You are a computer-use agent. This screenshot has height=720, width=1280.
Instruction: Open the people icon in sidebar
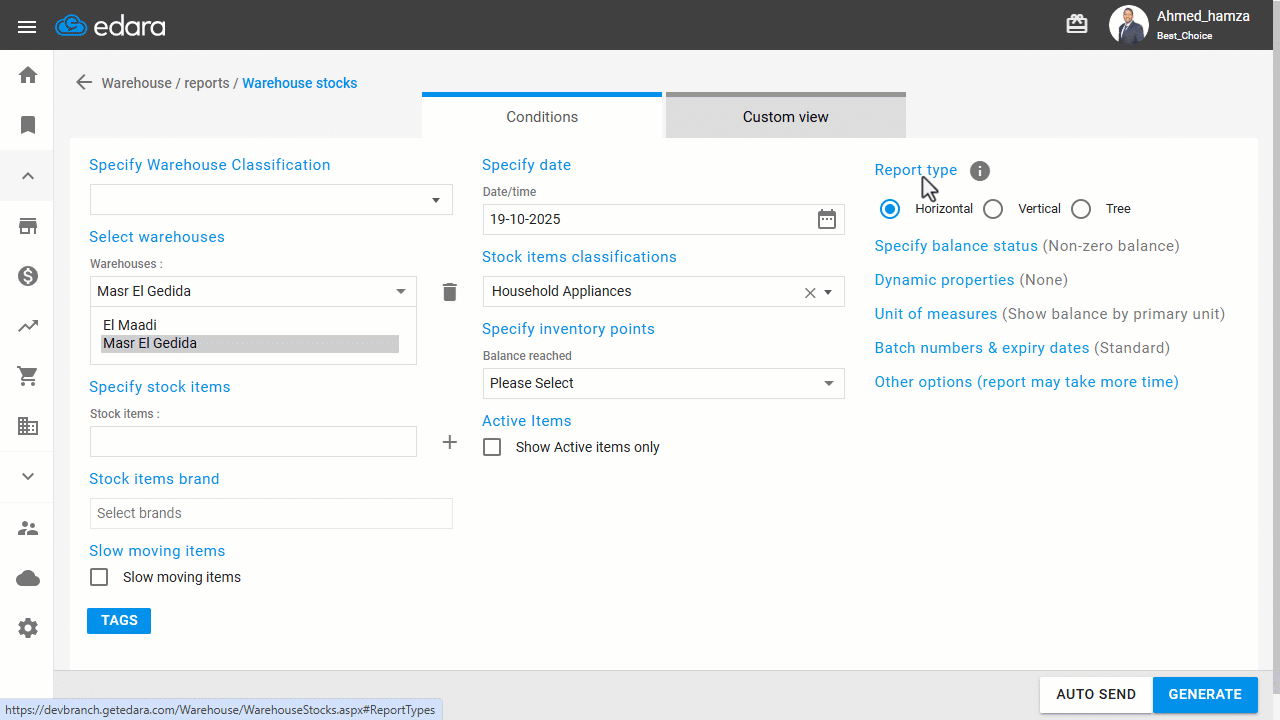[28, 528]
